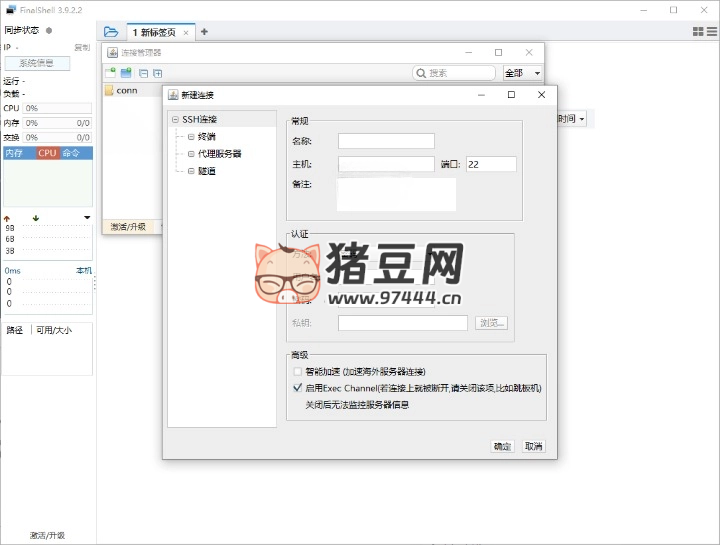The width and height of the screenshot is (720, 545).
Task: Add a new tab with the plus icon
Action: point(204,32)
